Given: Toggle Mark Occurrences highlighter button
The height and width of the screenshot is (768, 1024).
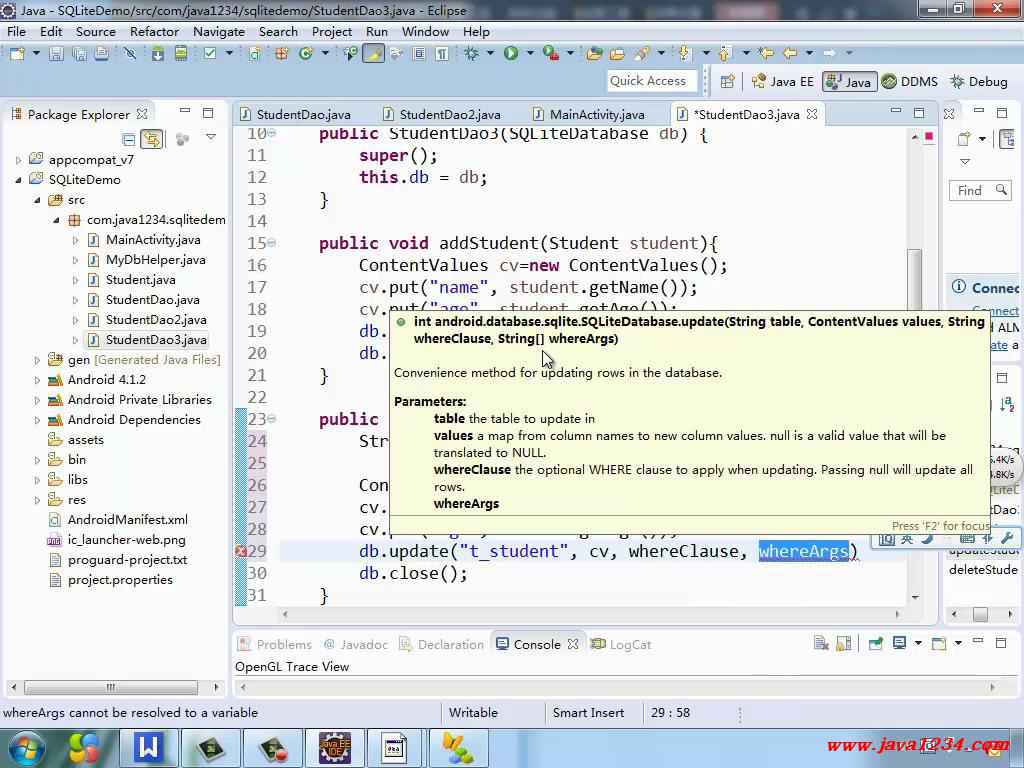Looking at the screenshot, I should coord(374,54).
